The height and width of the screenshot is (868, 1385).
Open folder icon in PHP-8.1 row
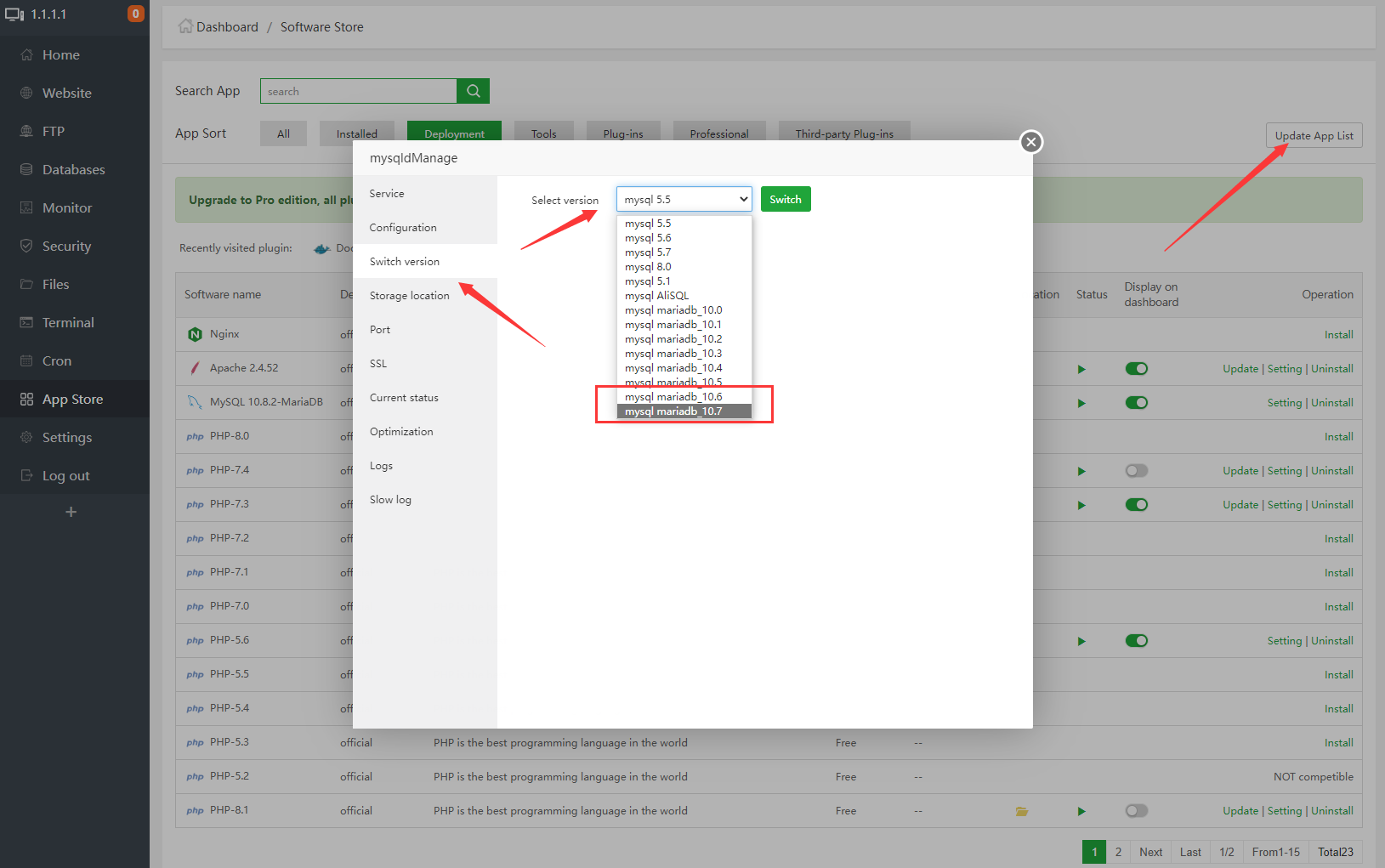point(1022,811)
